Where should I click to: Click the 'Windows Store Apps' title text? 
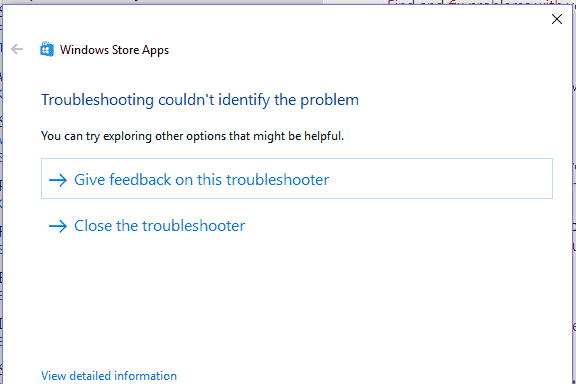pyautogui.click(x=114, y=50)
